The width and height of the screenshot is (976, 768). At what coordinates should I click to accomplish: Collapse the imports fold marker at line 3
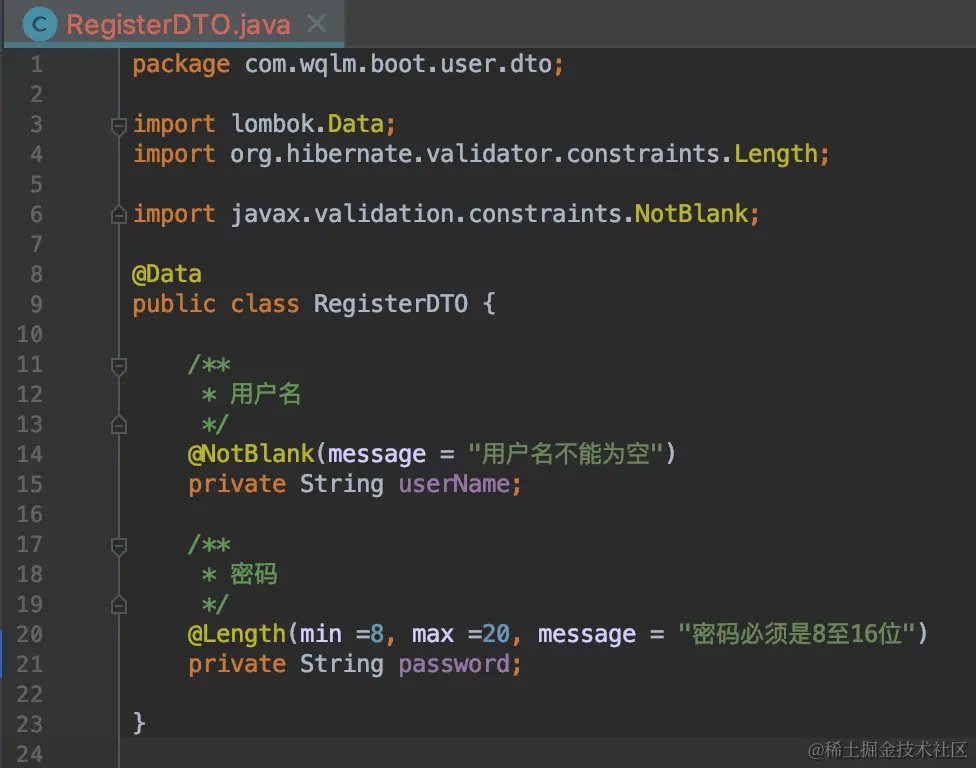(x=118, y=125)
